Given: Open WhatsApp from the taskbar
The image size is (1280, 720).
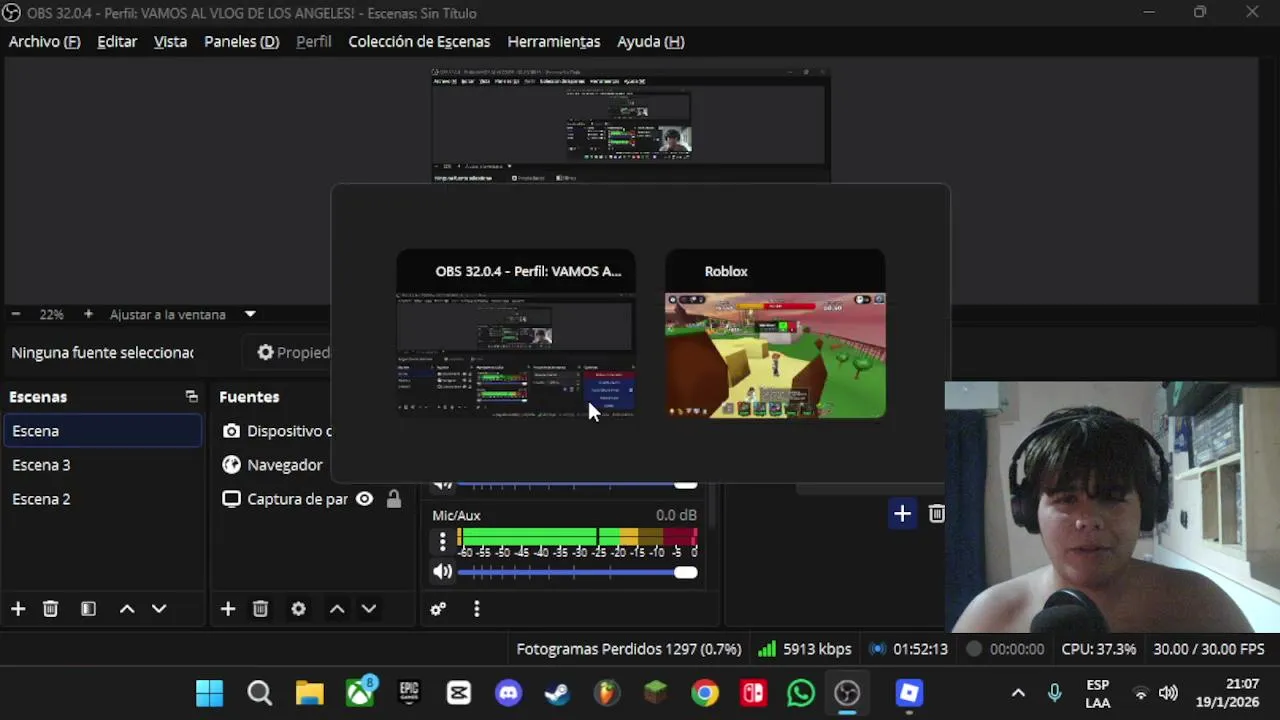Looking at the screenshot, I should click(801, 693).
